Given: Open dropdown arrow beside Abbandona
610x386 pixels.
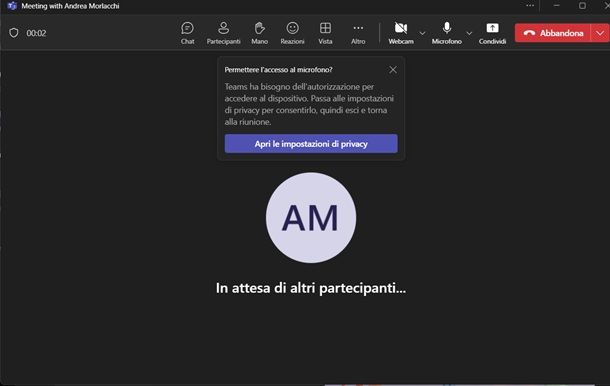Looking at the screenshot, I should (x=600, y=33).
